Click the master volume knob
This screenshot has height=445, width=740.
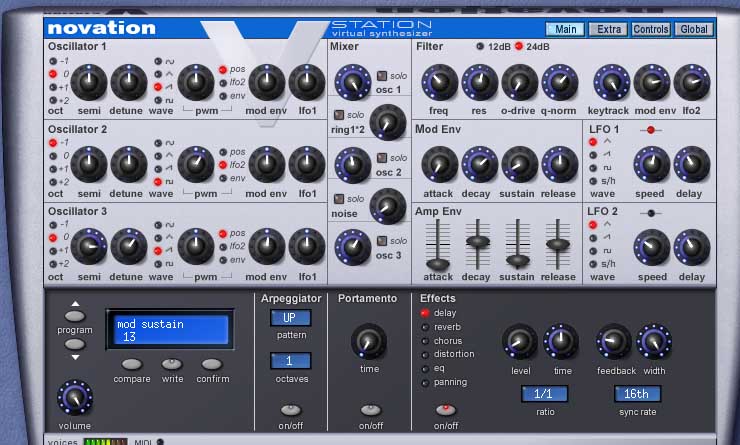coord(75,397)
